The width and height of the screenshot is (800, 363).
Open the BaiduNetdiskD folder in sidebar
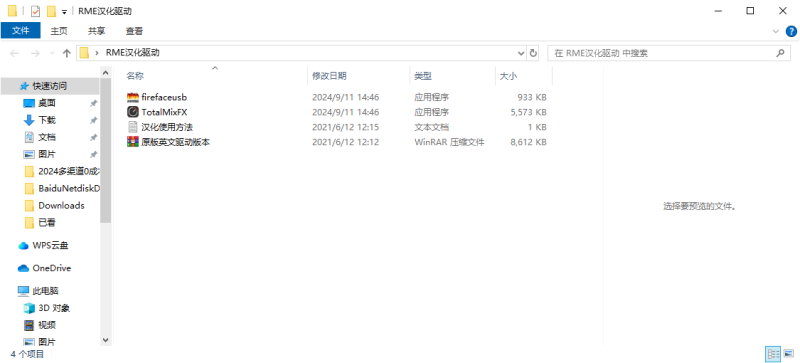[68, 188]
